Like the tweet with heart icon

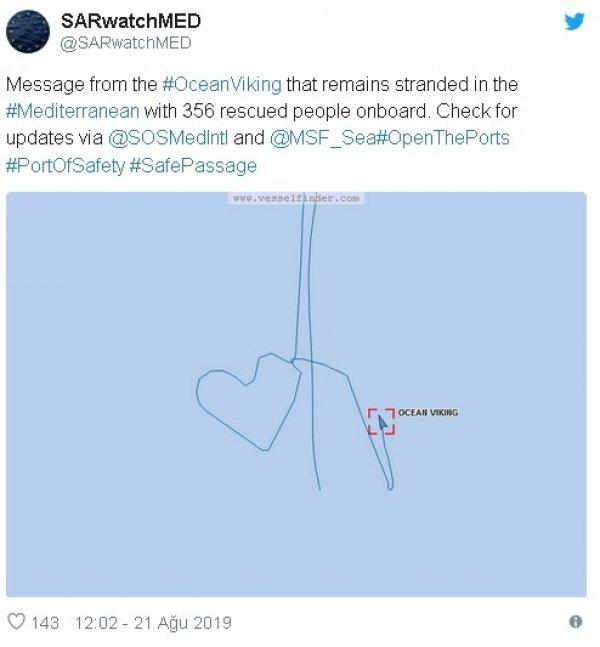[x=16, y=622]
